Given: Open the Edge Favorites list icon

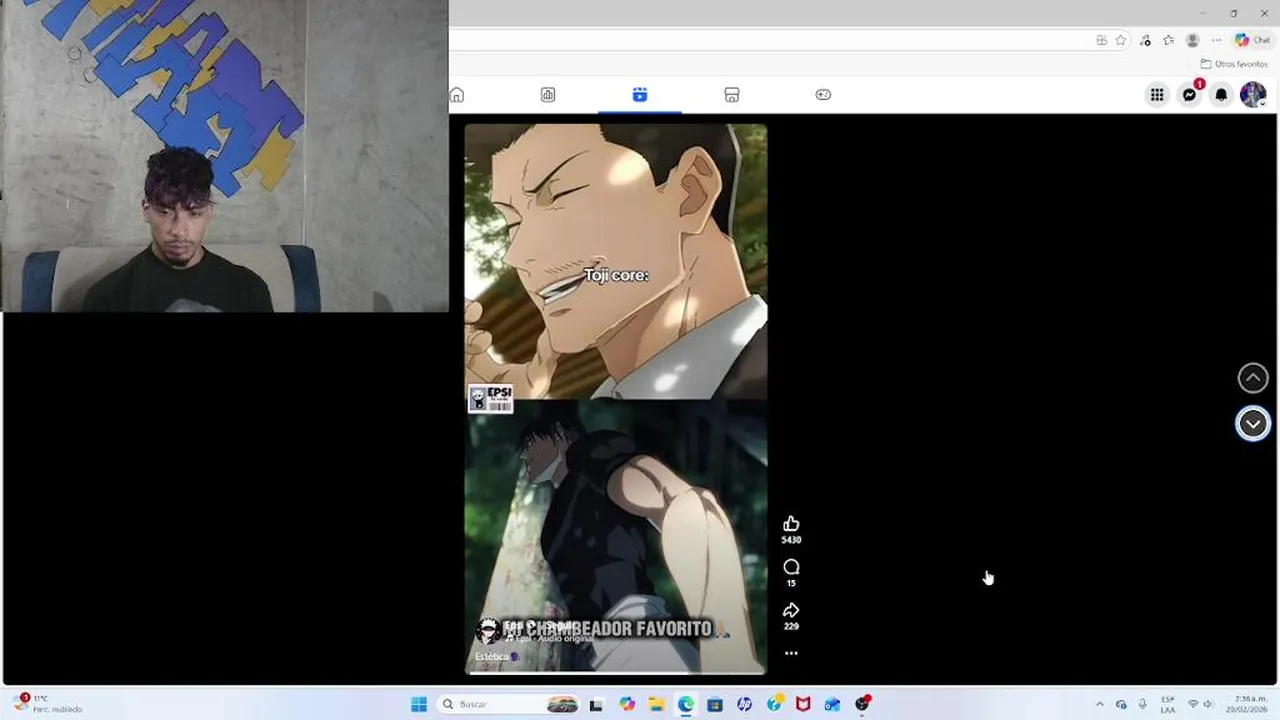Looking at the screenshot, I should click(1168, 40).
